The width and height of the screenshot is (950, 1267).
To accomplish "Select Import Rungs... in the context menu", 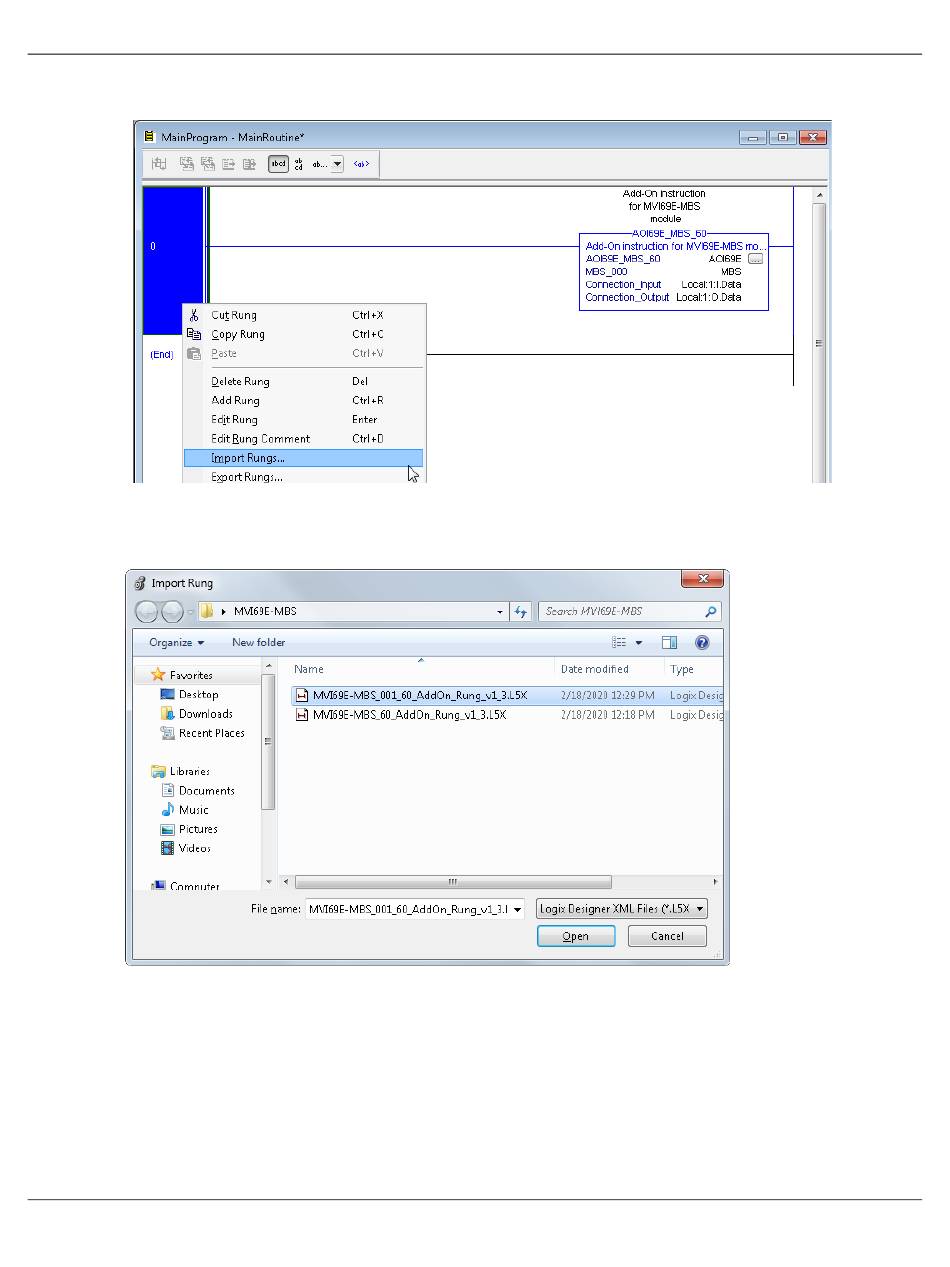I will tap(304, 458).
